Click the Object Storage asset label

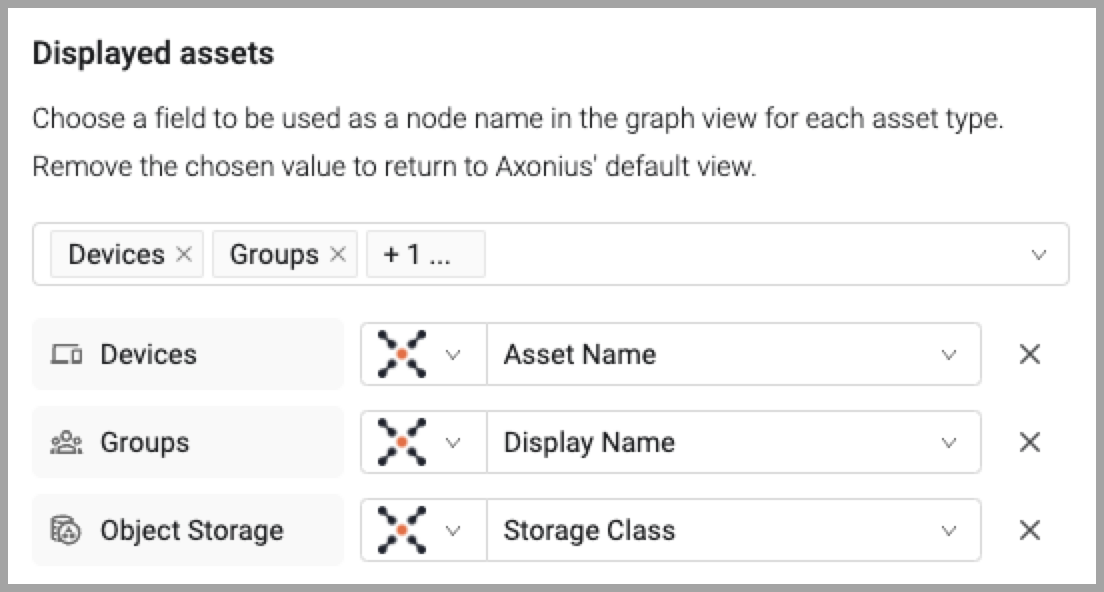[x=191, y=531]
